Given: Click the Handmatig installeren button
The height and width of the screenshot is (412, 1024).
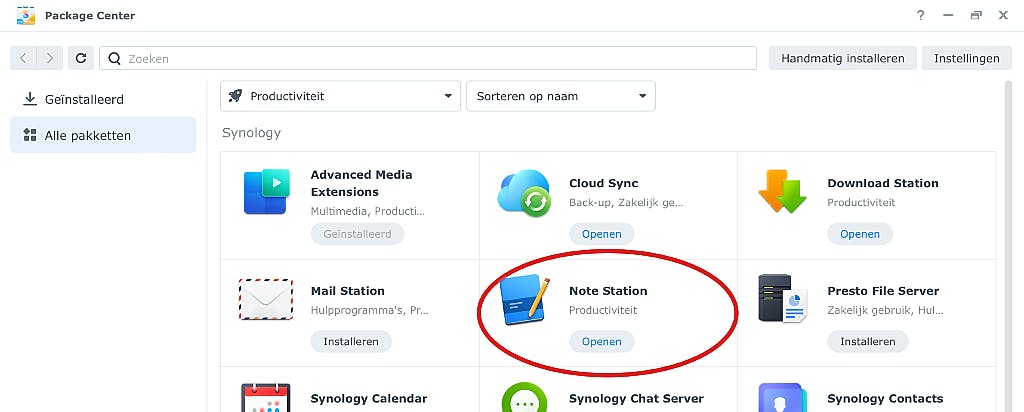Looking at the screenshot, I should (x=842, y=58).
